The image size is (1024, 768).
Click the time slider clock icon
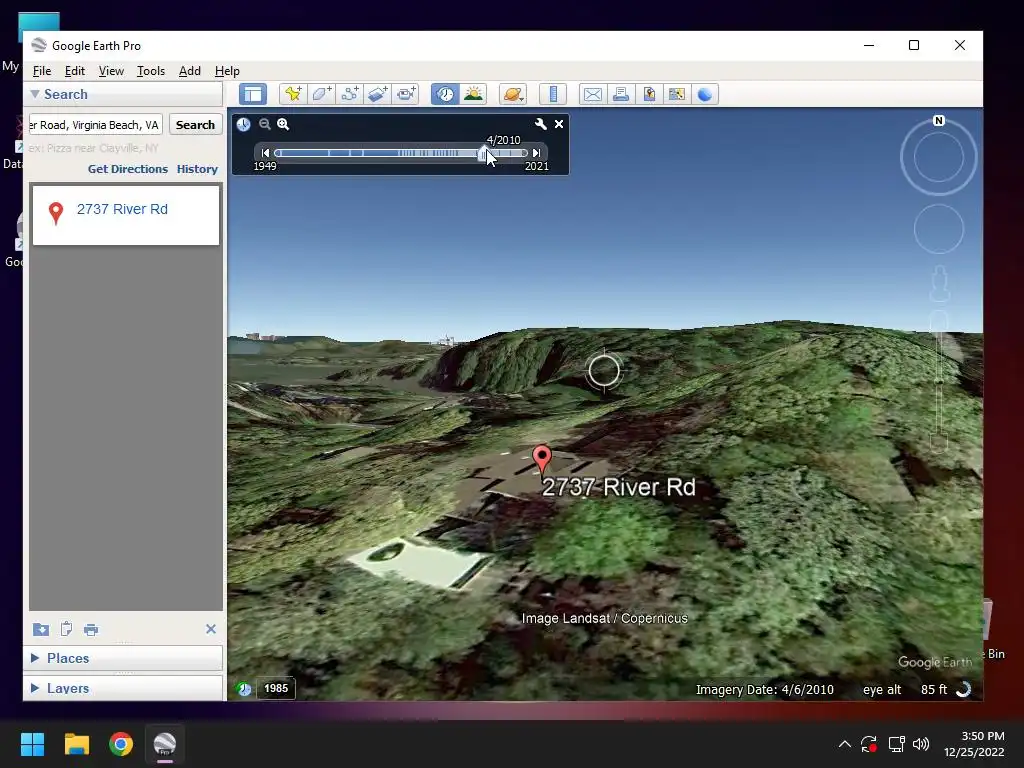244,124
